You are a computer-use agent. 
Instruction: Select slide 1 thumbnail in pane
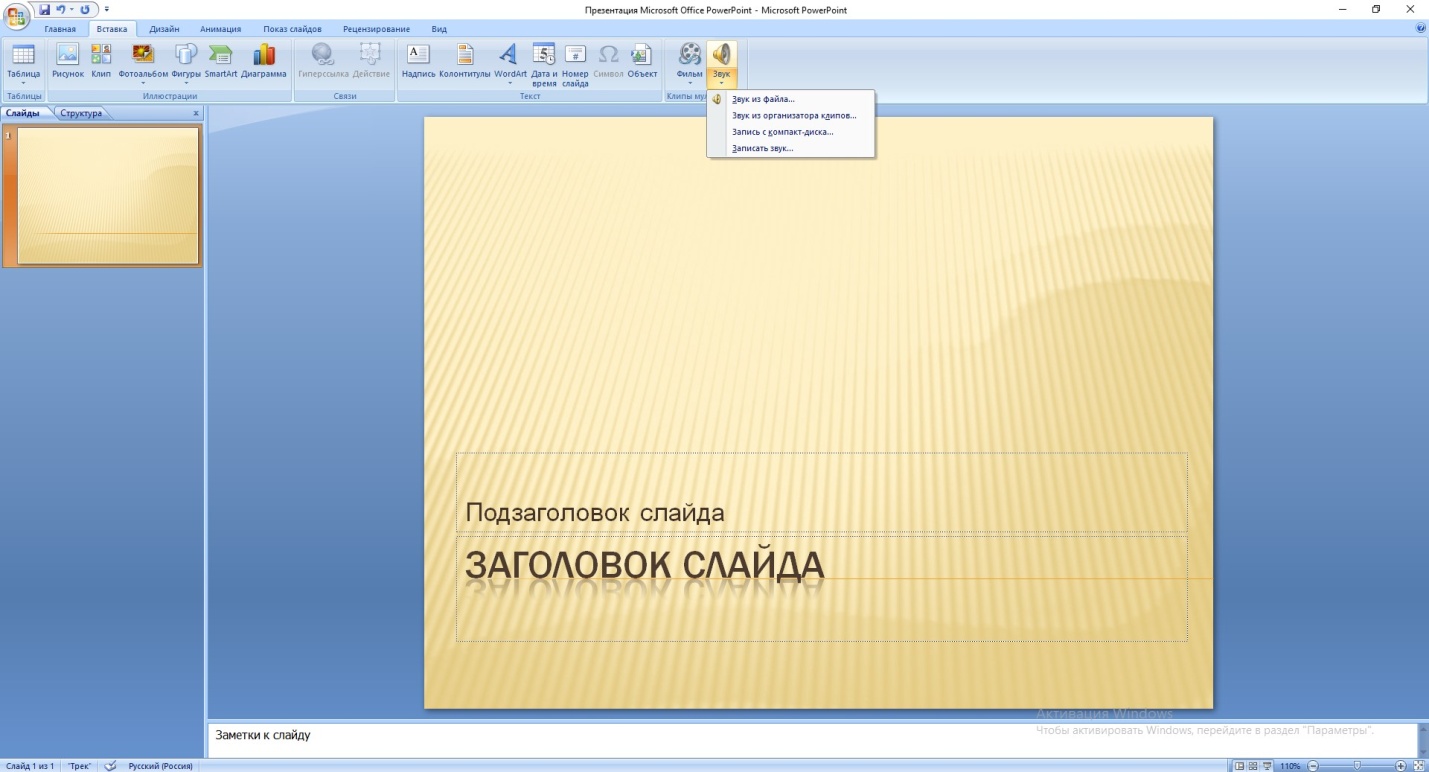click(x=108, y=196)
